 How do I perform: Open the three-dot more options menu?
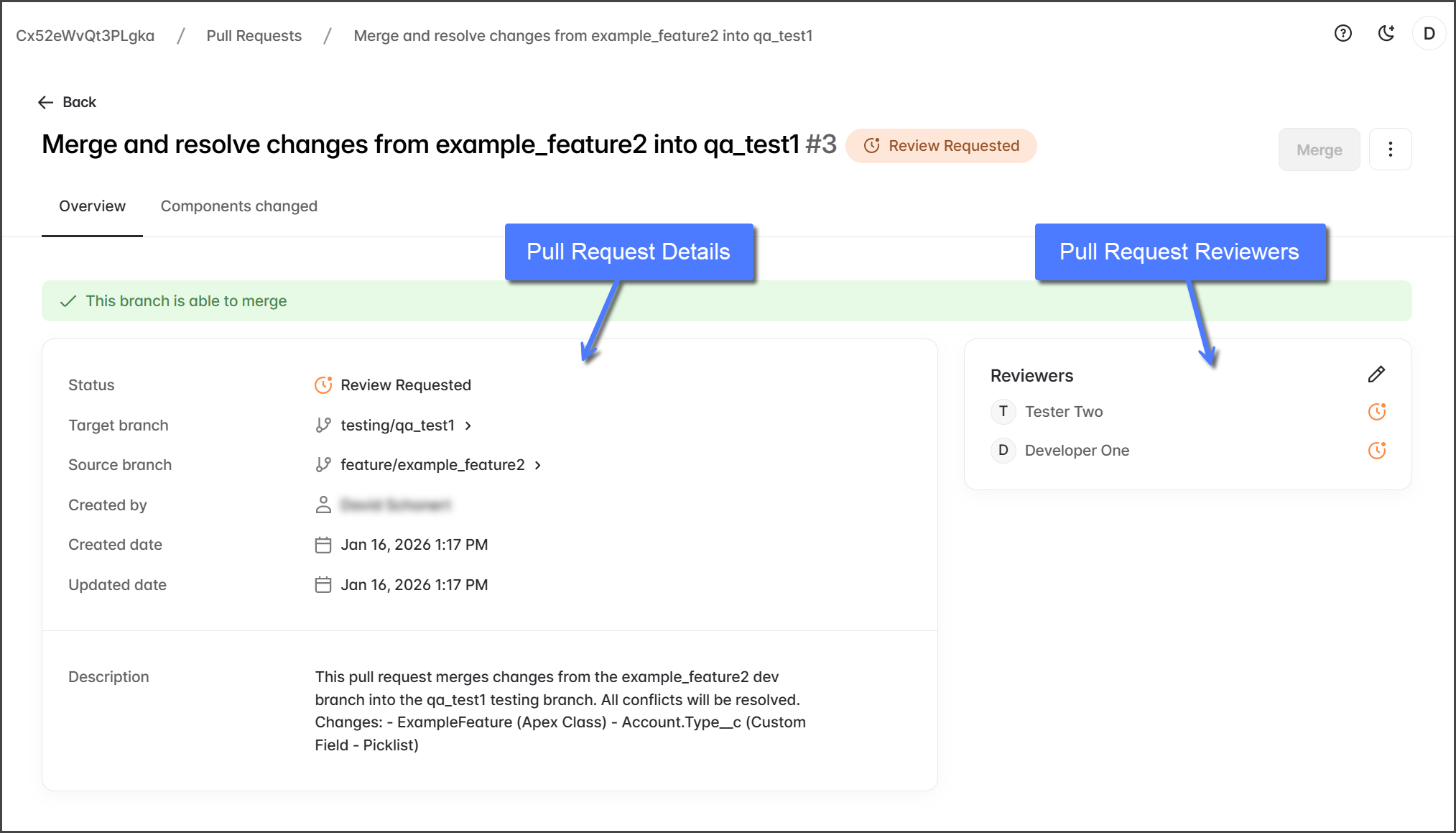pyautogui.click(x=1390, y=149)
